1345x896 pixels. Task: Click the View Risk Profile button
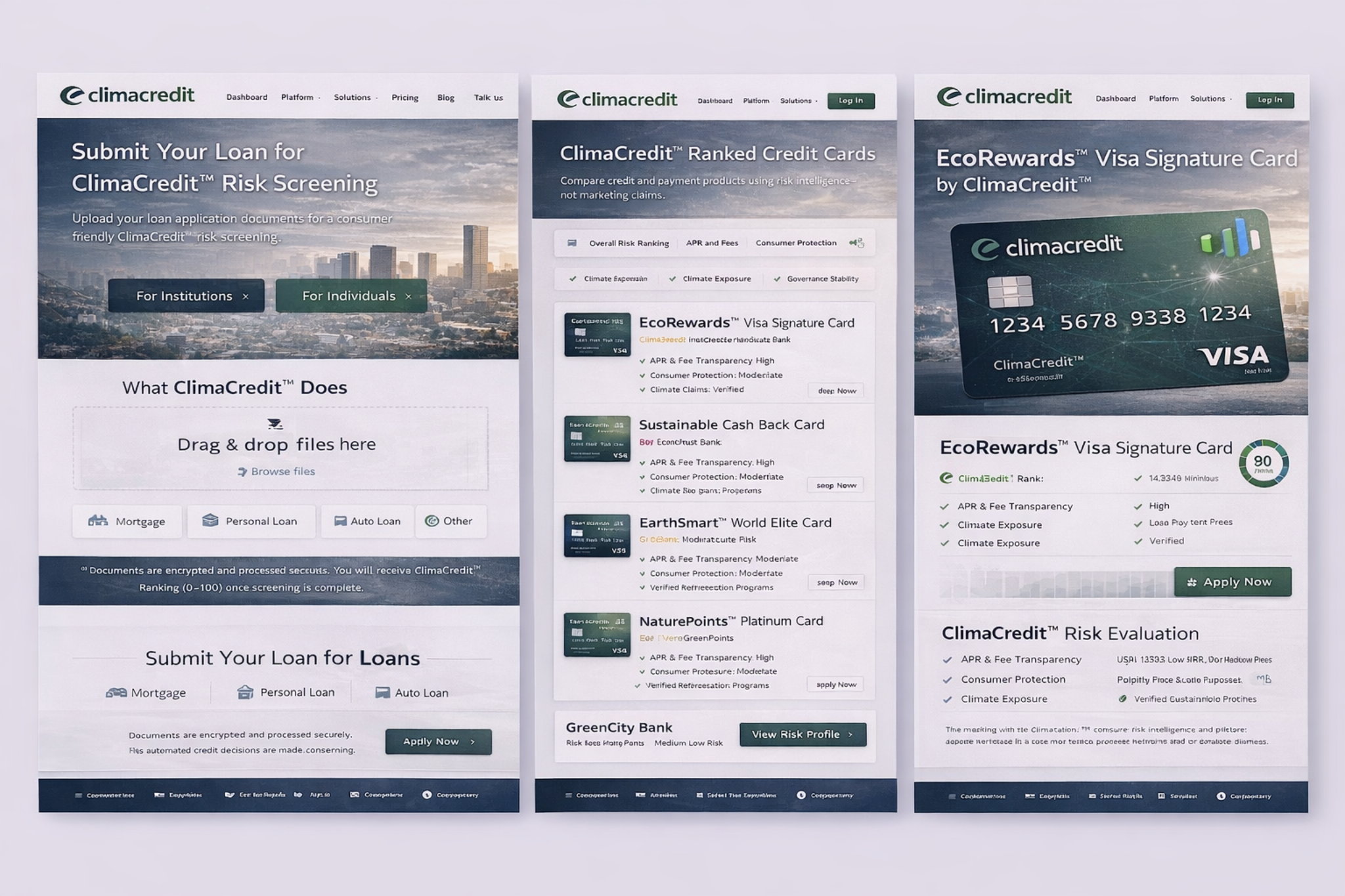(x=803, y=735)
